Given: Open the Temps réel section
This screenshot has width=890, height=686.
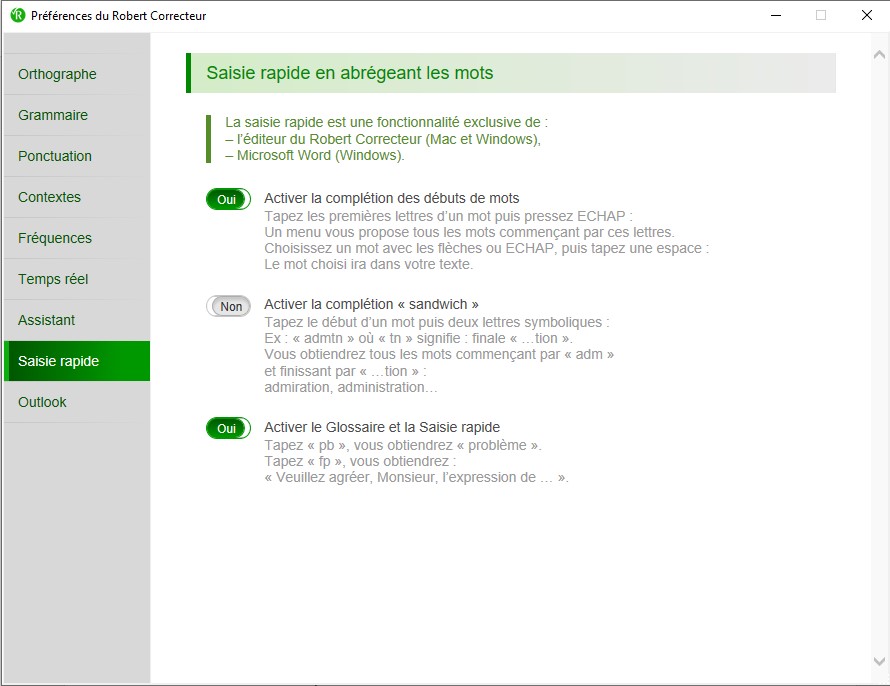Looking at the screenshot, I should 77,279.
